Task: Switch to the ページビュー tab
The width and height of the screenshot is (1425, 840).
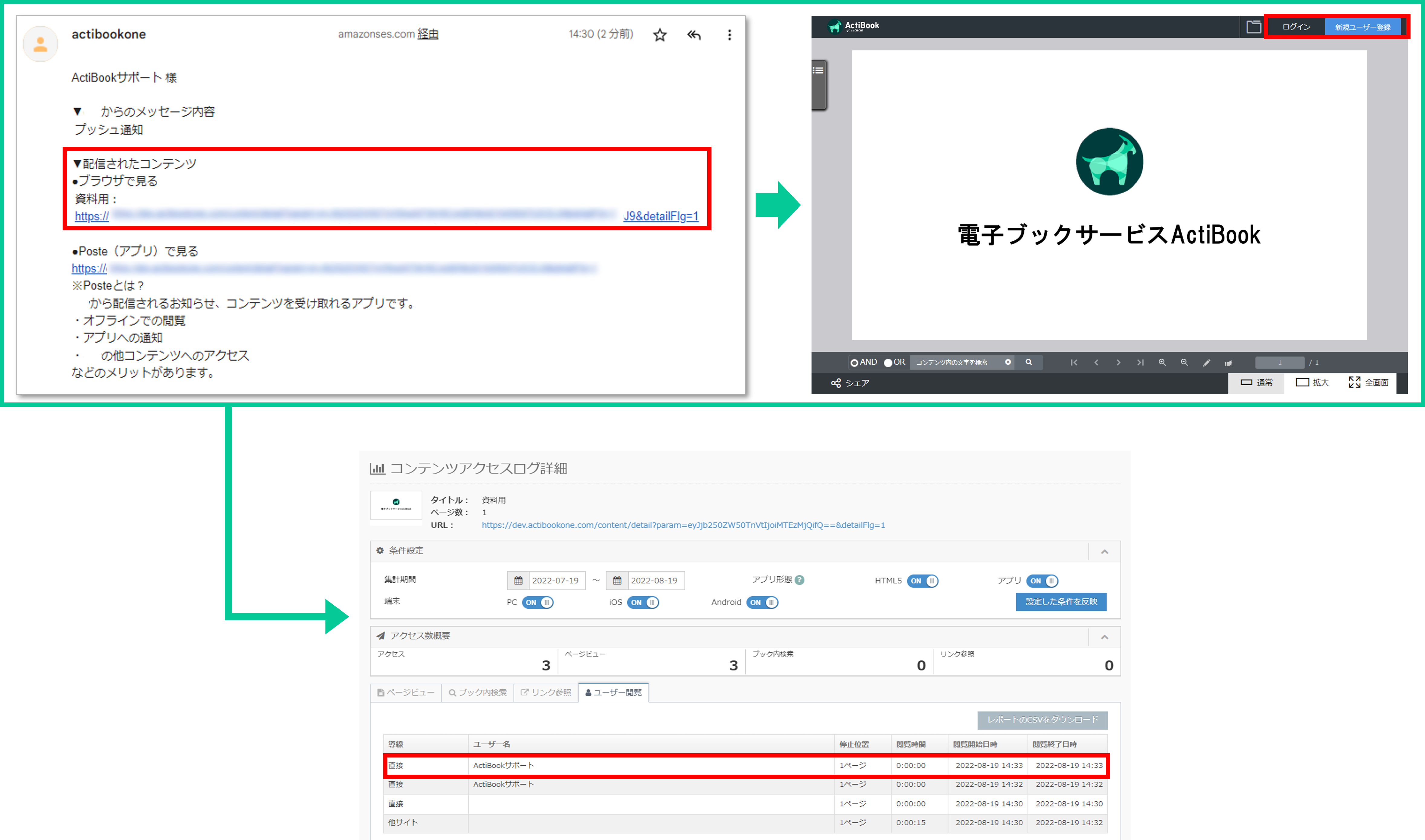Action: tap(406, 692)
